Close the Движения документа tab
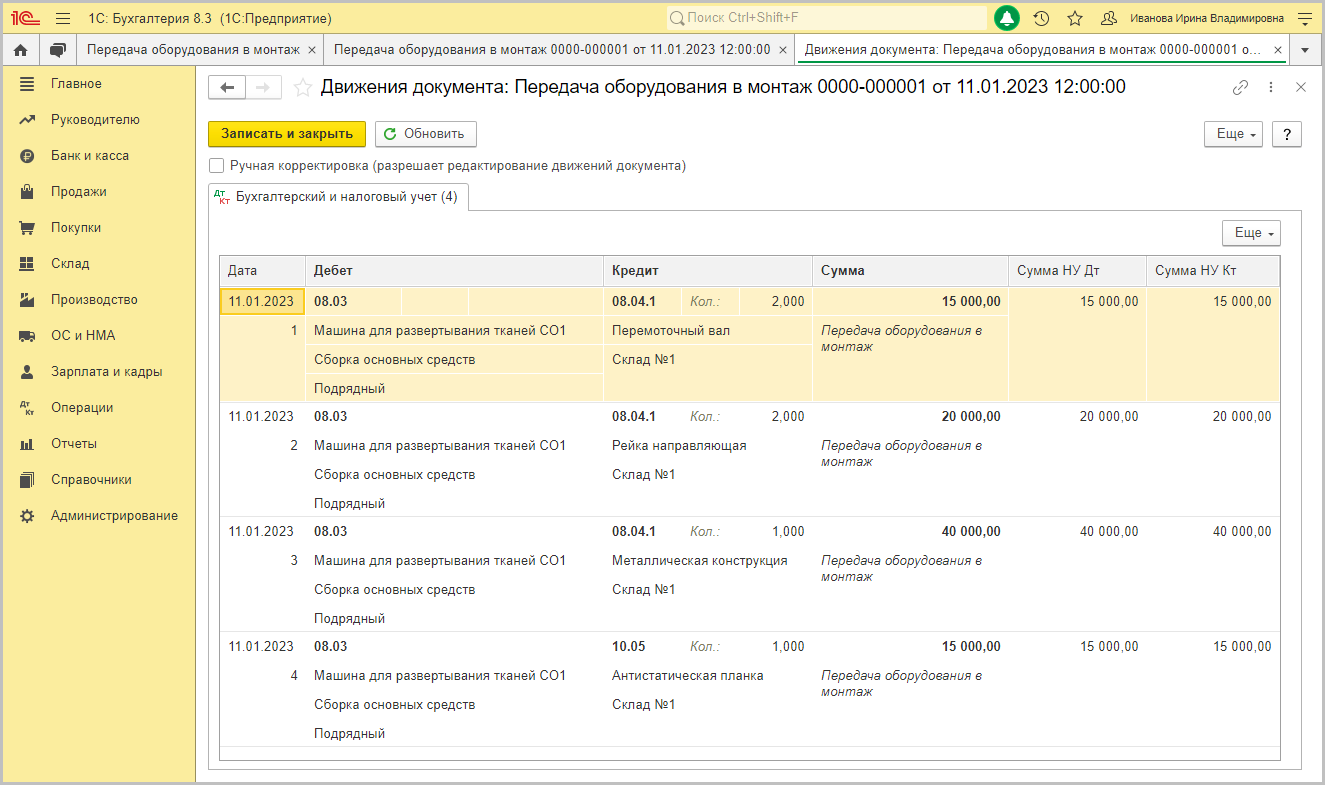1325x785 pixels. [1277, 49]
